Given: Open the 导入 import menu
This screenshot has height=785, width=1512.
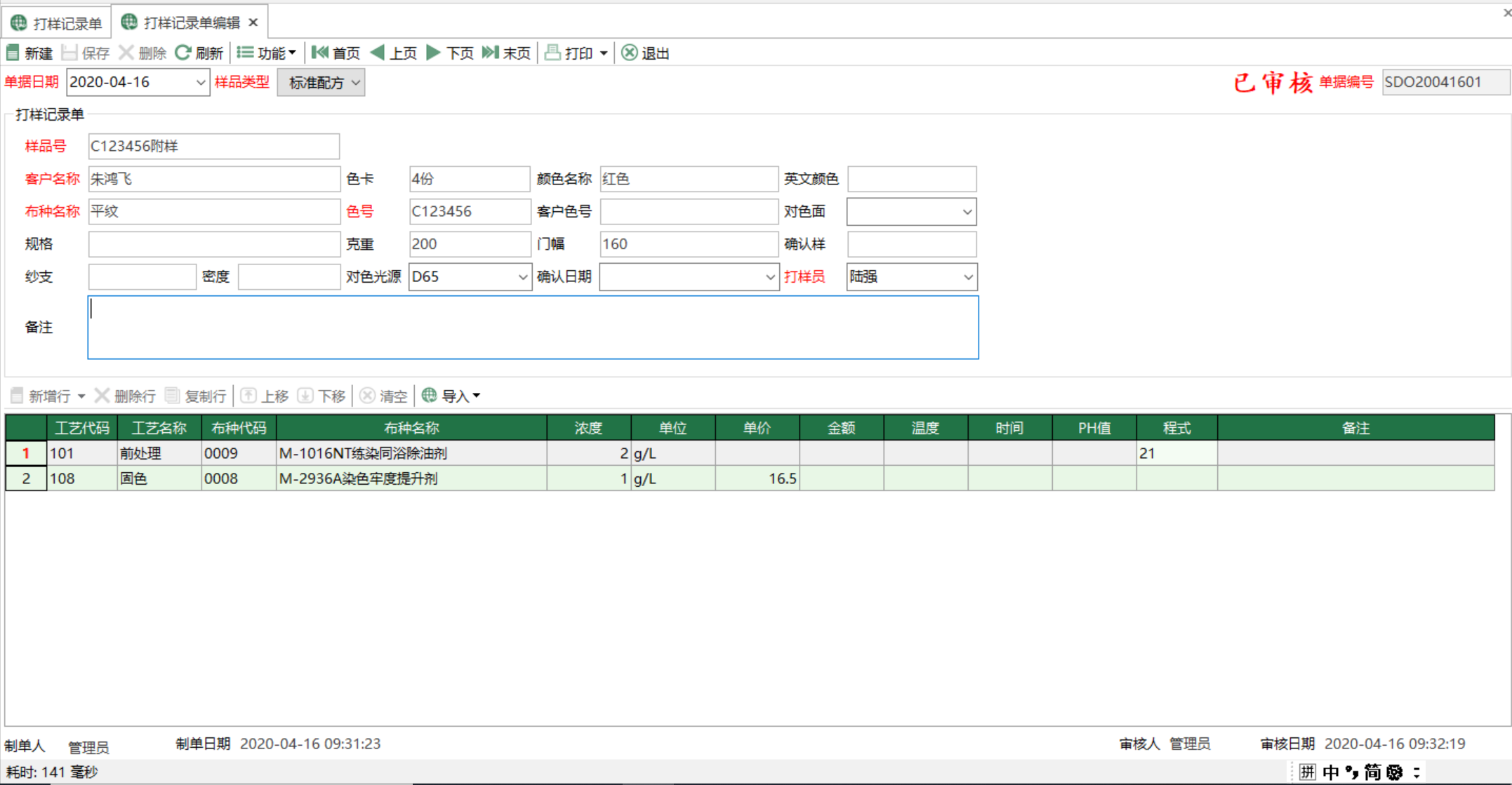Looking at the screenshot, I should tap(451, 396).
